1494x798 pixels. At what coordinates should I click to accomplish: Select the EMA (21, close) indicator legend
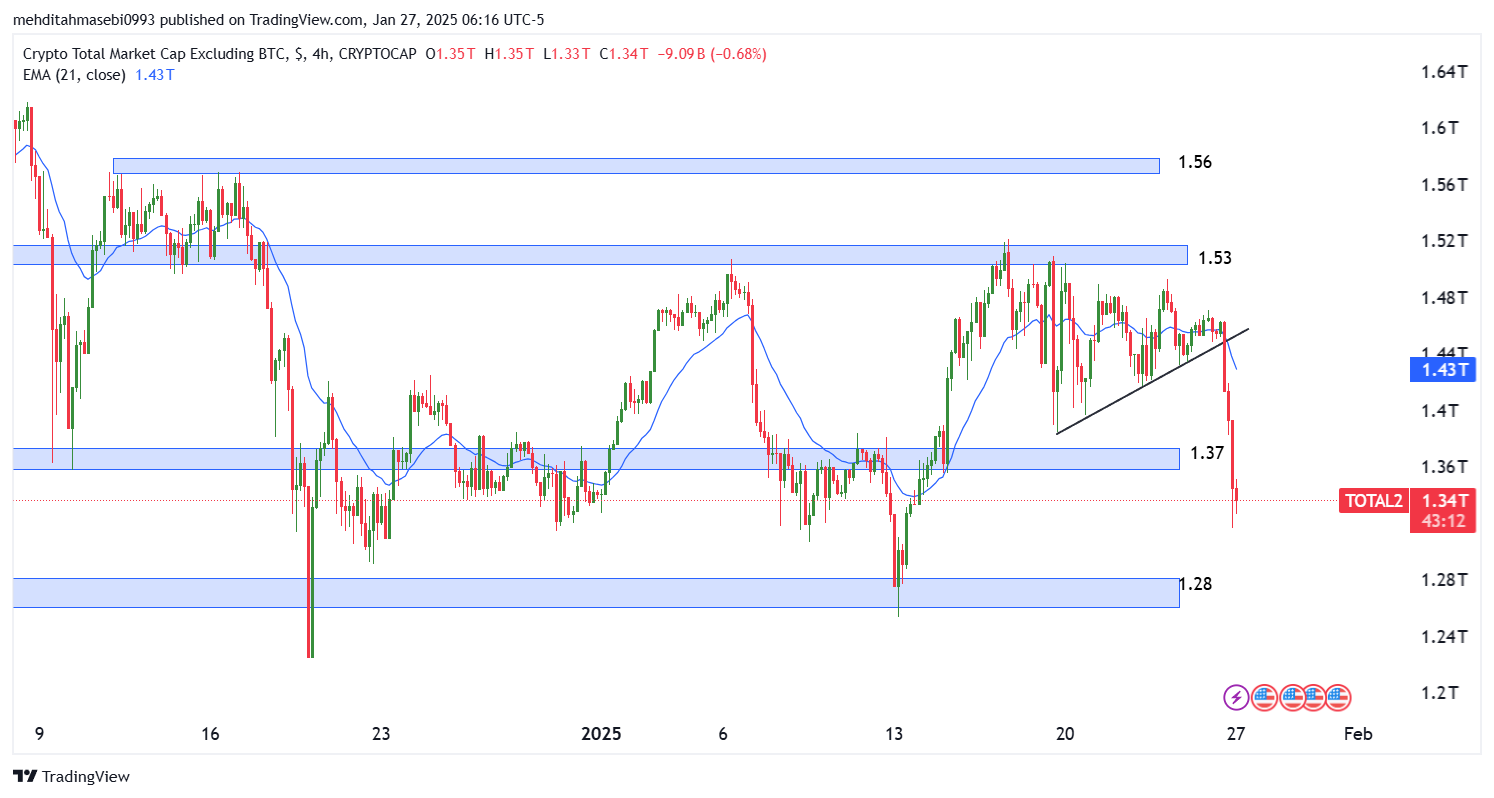point(73,74)
